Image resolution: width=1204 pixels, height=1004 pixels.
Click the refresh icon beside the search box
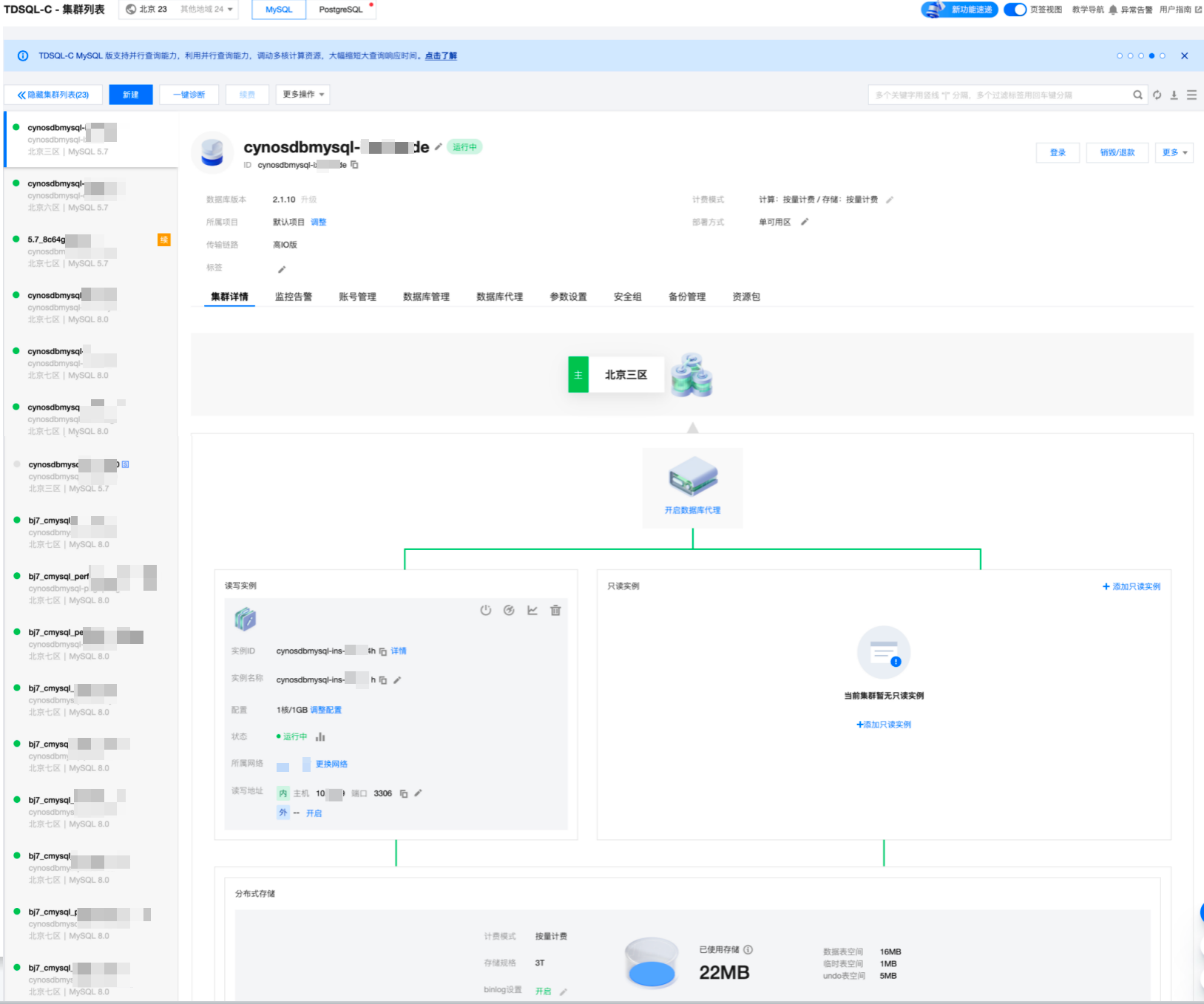[1157, 95]
